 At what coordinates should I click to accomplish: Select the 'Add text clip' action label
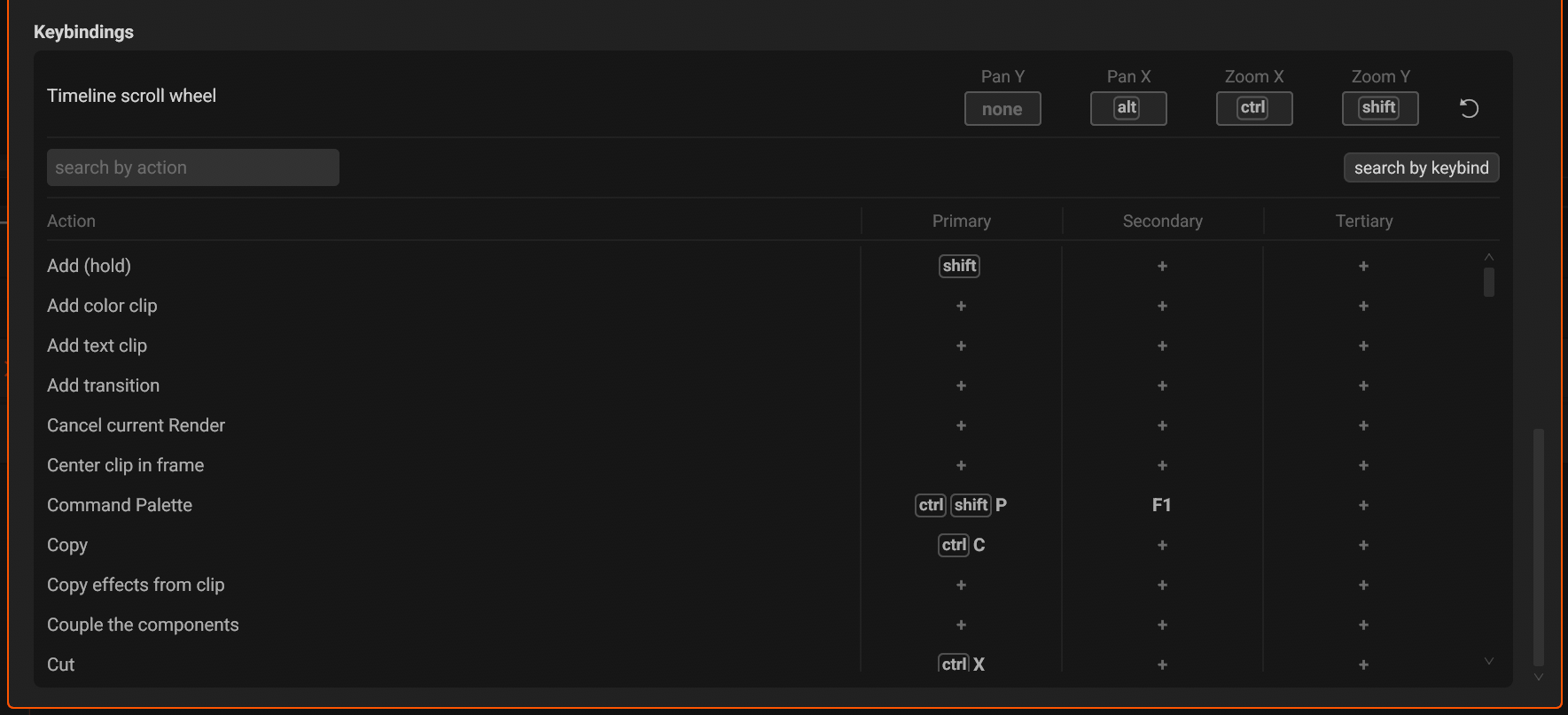(x=97, y=346)
